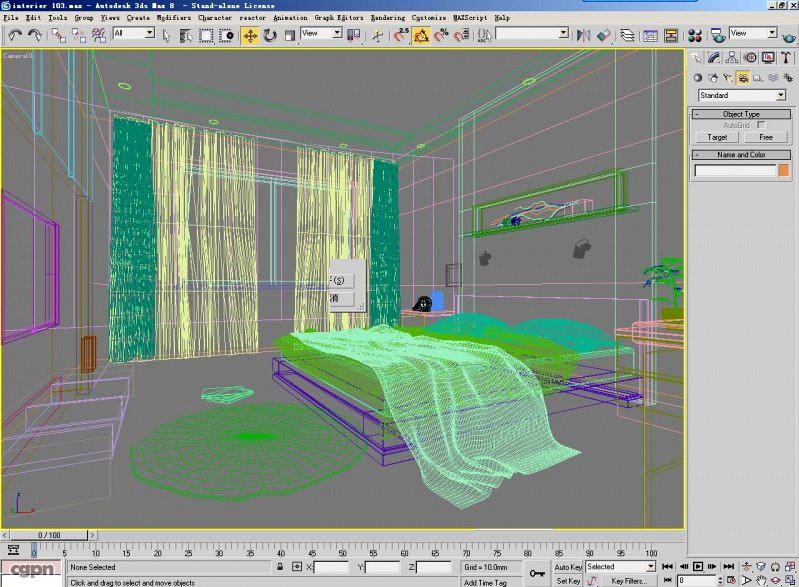Screen dimensions: 799x587
Task: Activate the Select and Link tool
Action: coord(59,35)
